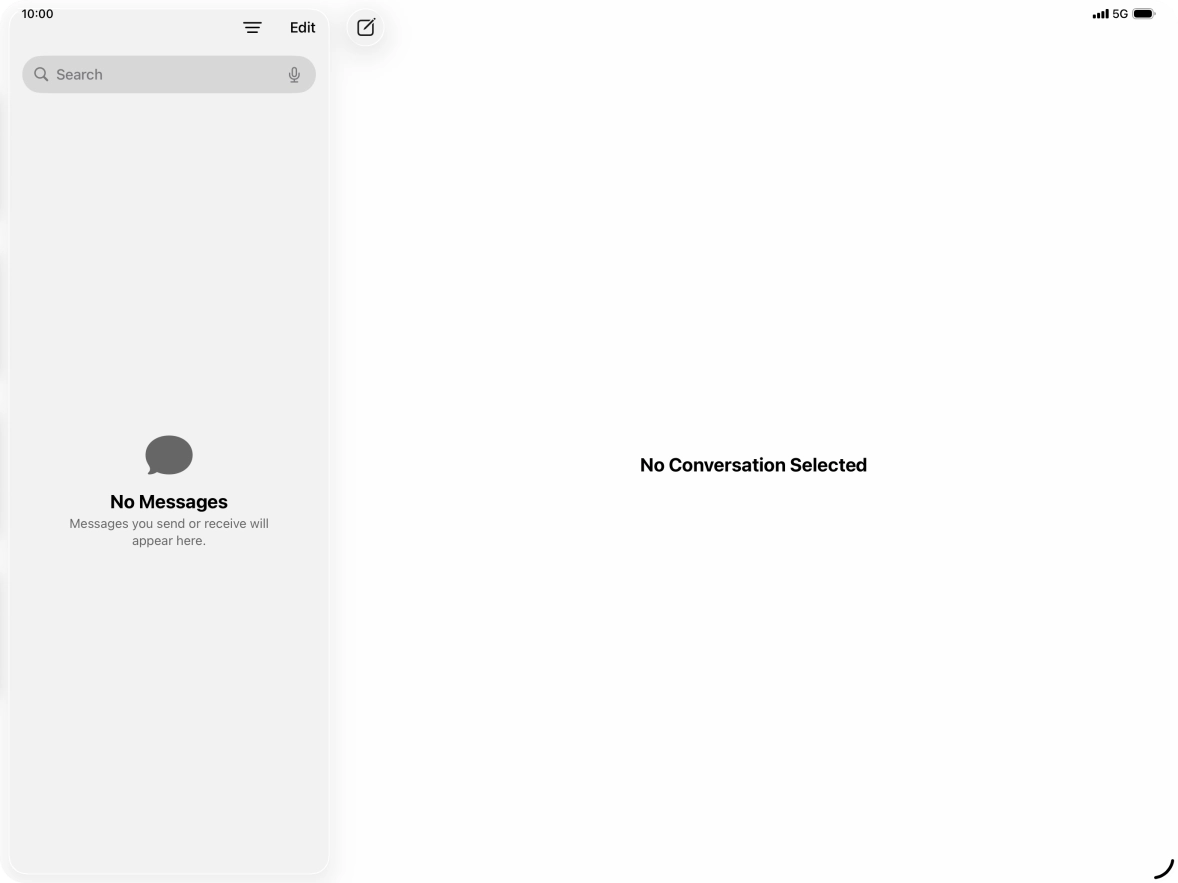Select the No Conversation Selected label

(x=754, y=465)
